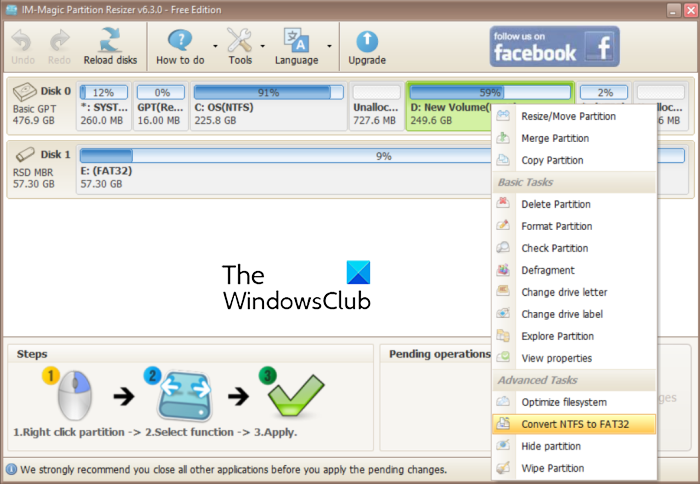Click the Hide partition icon
The image size is (700, 484).
(503, 445)
